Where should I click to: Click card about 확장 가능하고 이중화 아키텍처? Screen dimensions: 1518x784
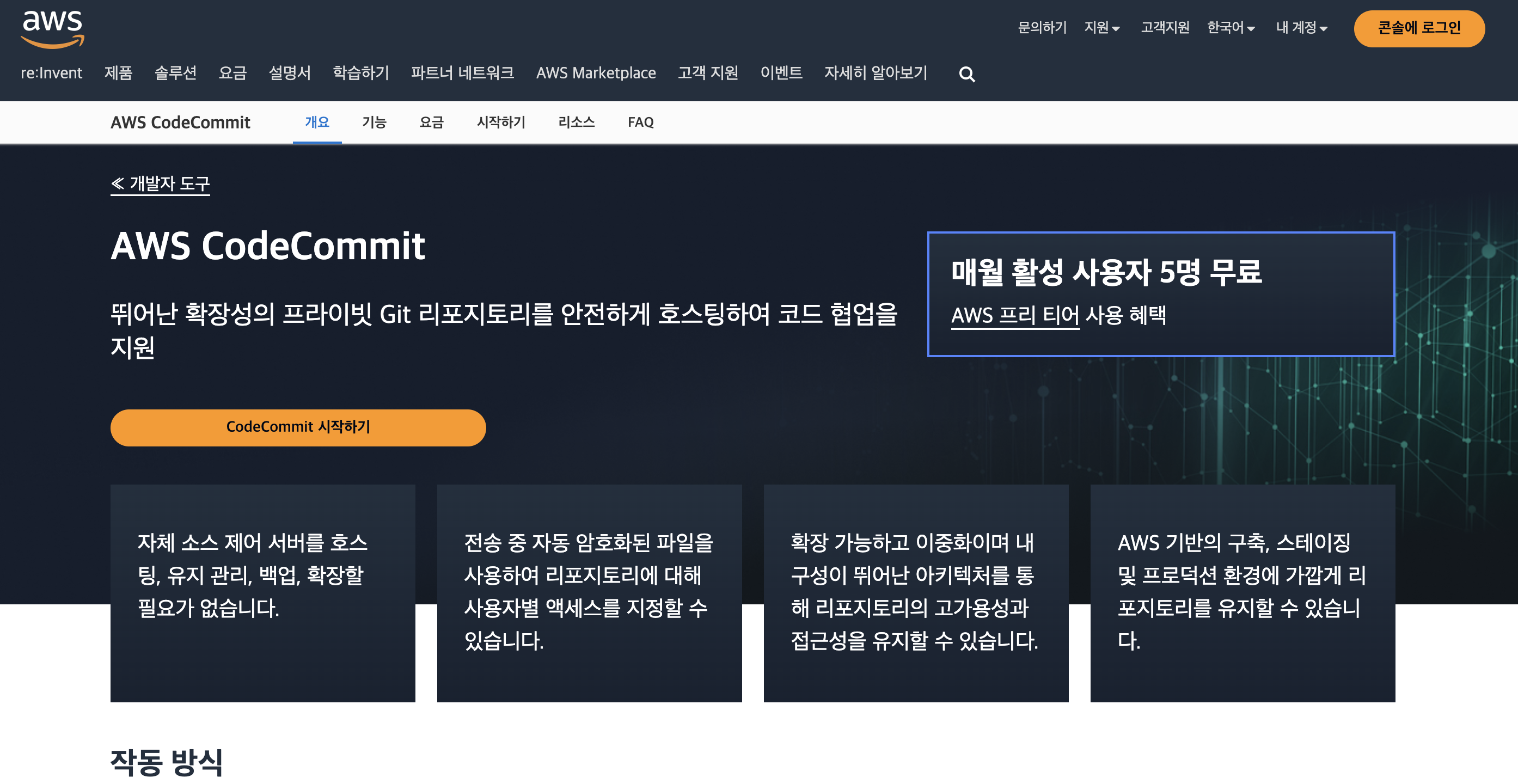coord(916,593)
